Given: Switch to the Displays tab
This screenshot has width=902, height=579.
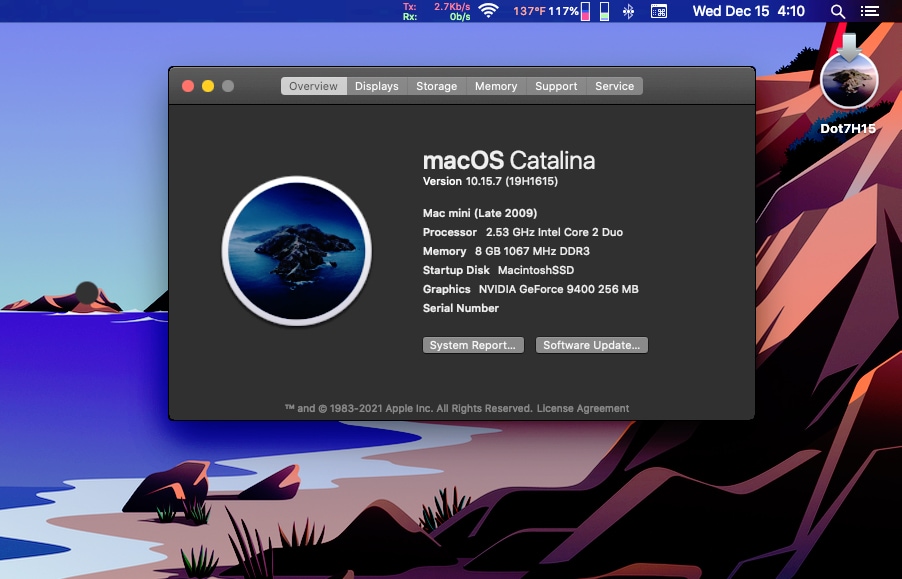Looking at the screenshot, I should [377, 86].
